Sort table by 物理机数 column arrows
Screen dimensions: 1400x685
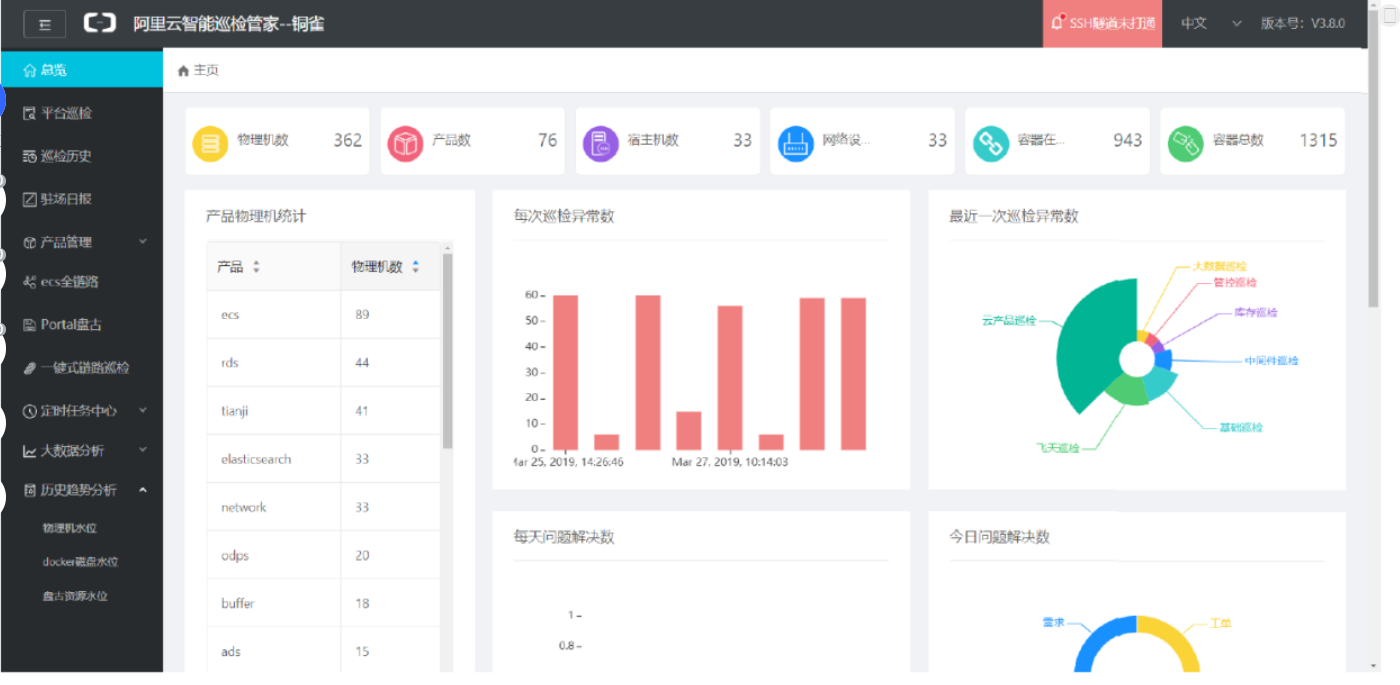pyautogui.click(x=416, y=267)
